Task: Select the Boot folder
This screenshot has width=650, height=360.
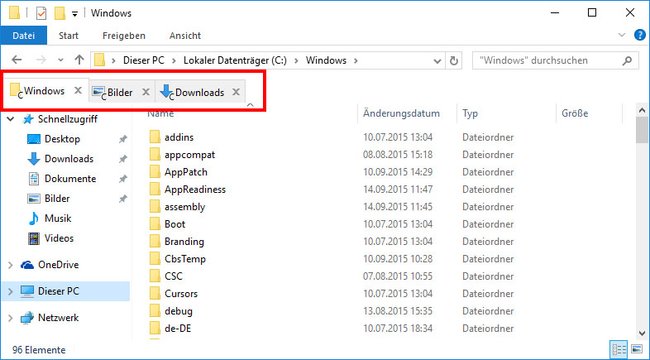Action: pyautogui.click(x=175, y=224)
